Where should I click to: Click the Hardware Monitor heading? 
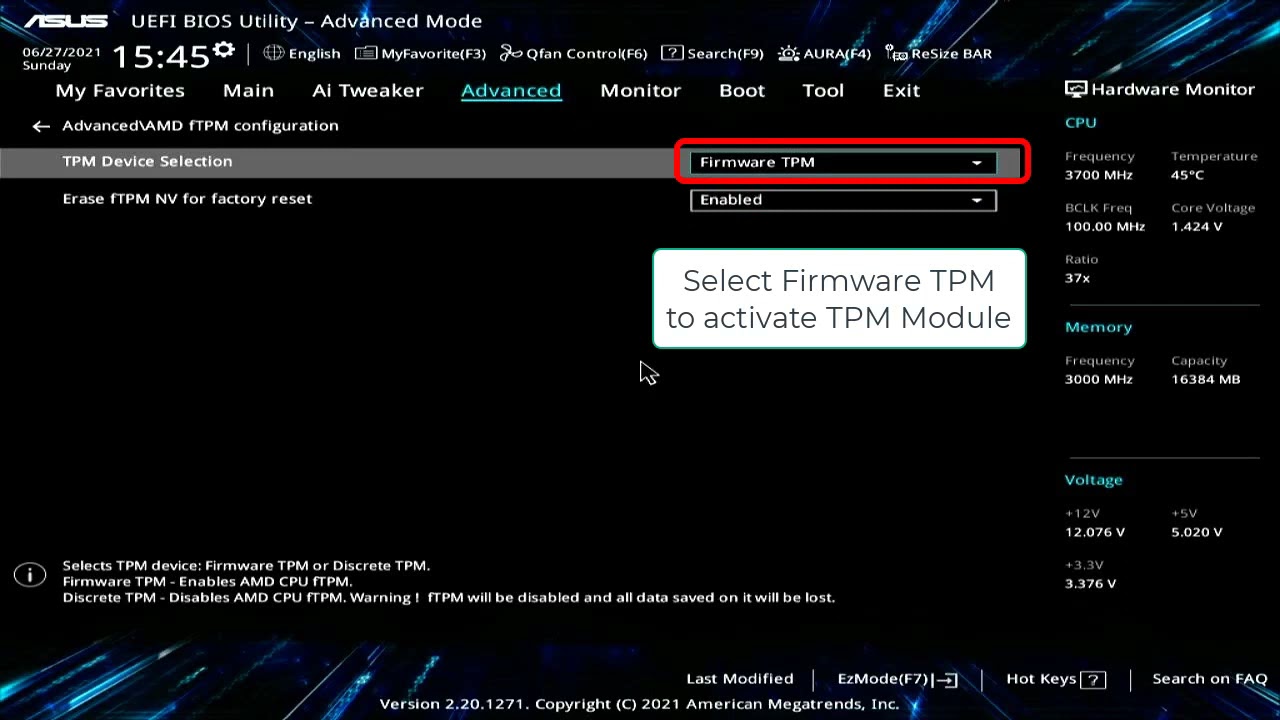click(x=1172, y=89)
